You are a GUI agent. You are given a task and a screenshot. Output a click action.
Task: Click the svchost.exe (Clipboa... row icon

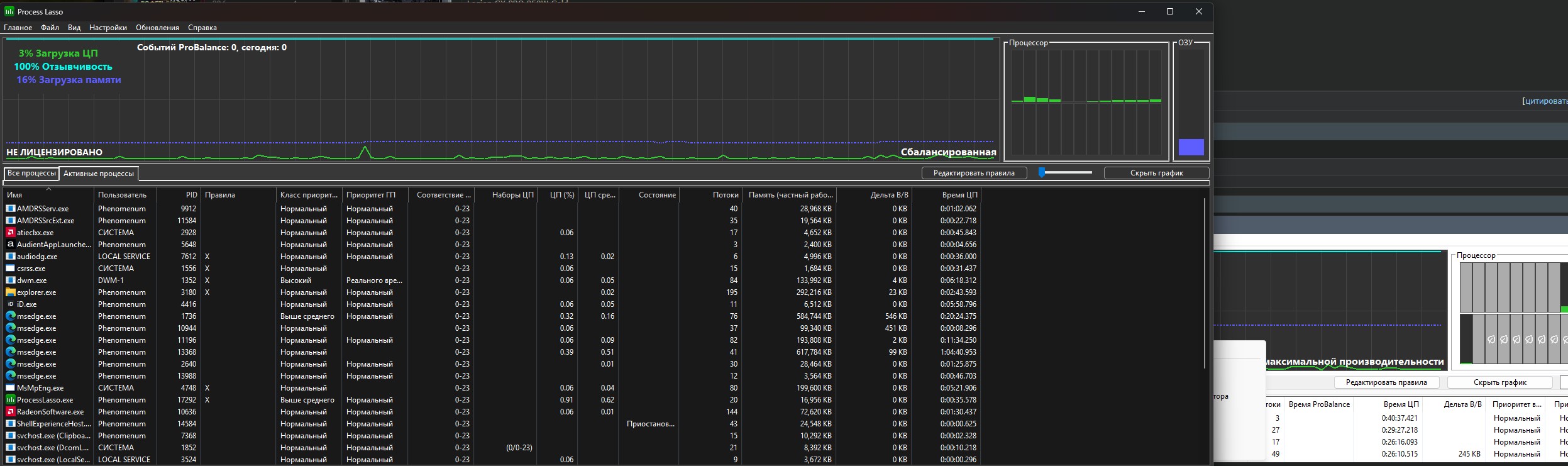10,436
